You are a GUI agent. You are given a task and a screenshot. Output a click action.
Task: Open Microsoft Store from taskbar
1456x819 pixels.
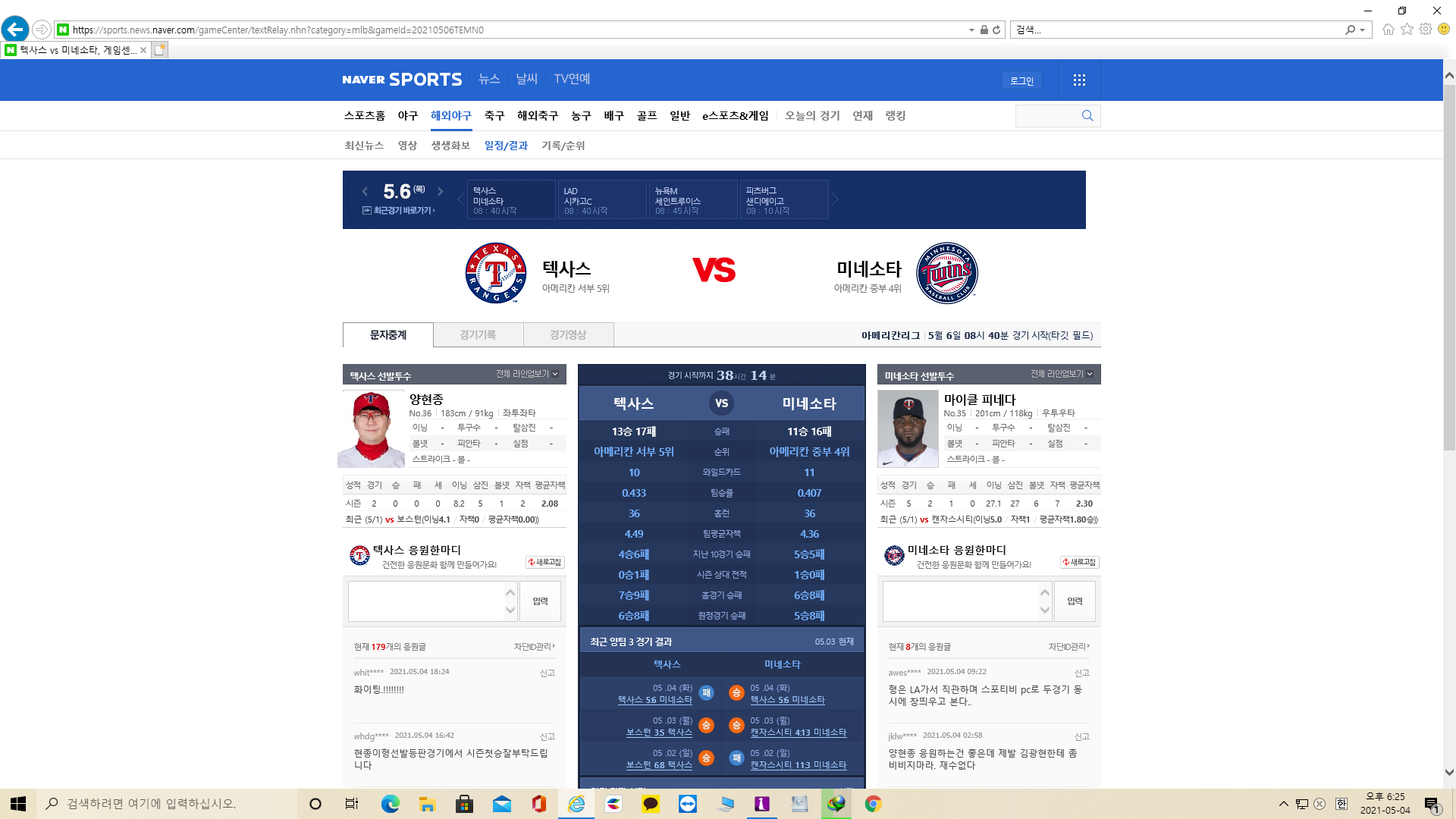coord(464,804)
